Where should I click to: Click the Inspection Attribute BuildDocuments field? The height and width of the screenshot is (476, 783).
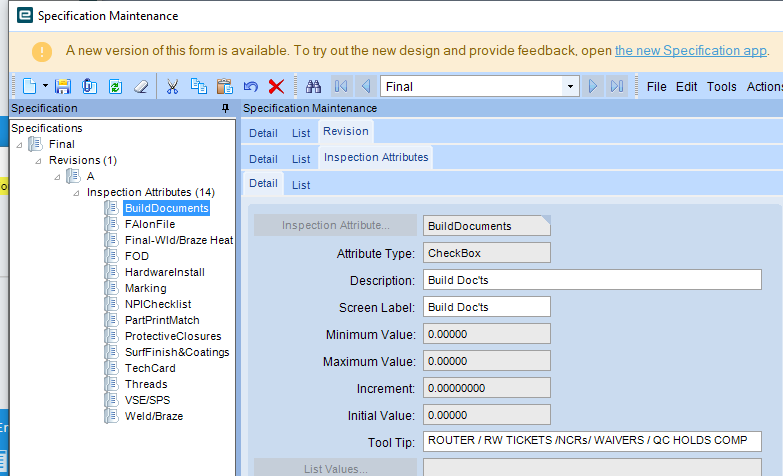point(486,226)
